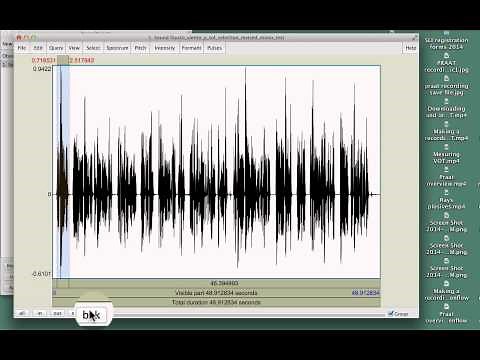Open the Formant menu
Image resolution: width=480 pixels, height=360 pixels.
coord(191,48)
